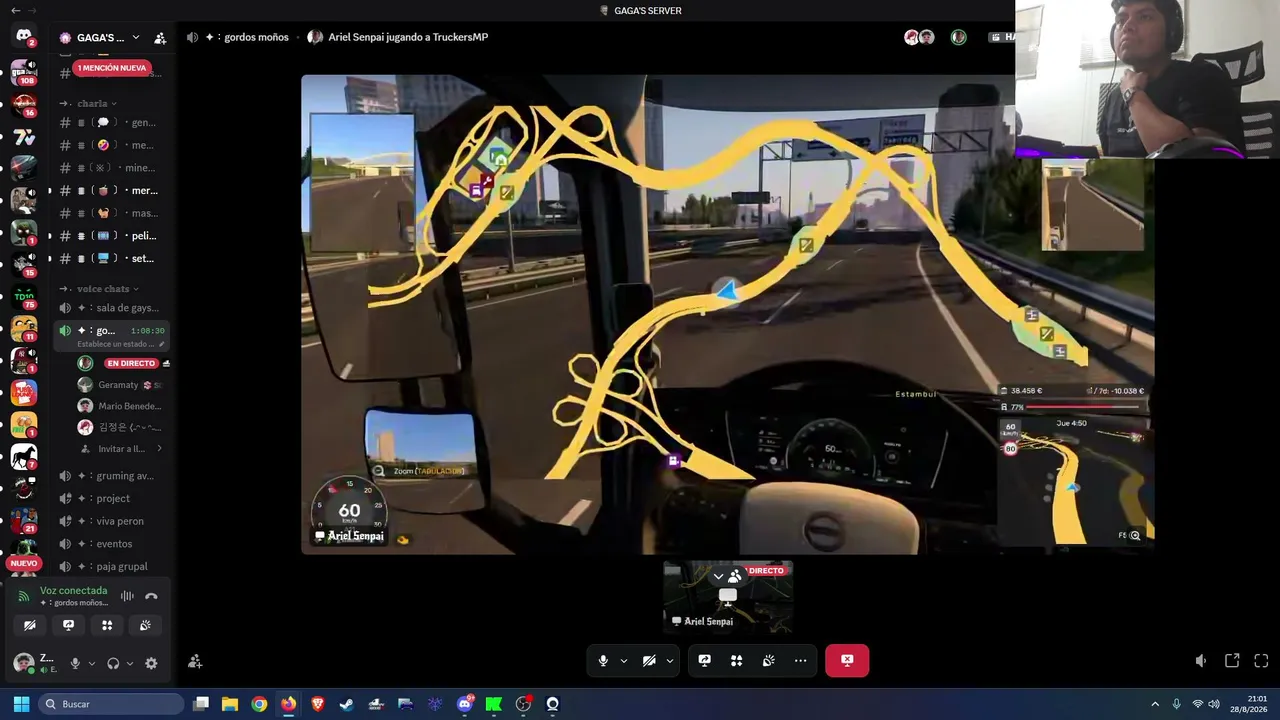Open voice noise suppression settings
This screenshot has height=720, width=1280.
click(x=127, y=596)
